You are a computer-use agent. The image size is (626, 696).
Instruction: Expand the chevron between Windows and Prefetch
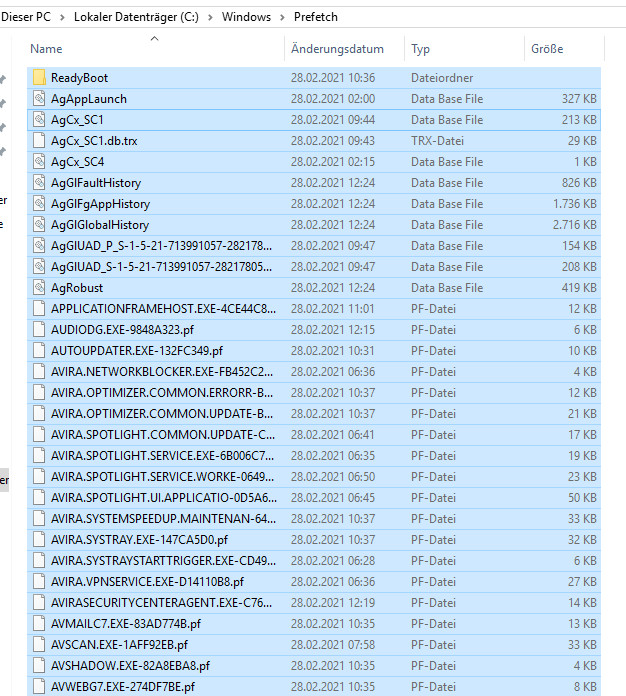coord(283,17)
